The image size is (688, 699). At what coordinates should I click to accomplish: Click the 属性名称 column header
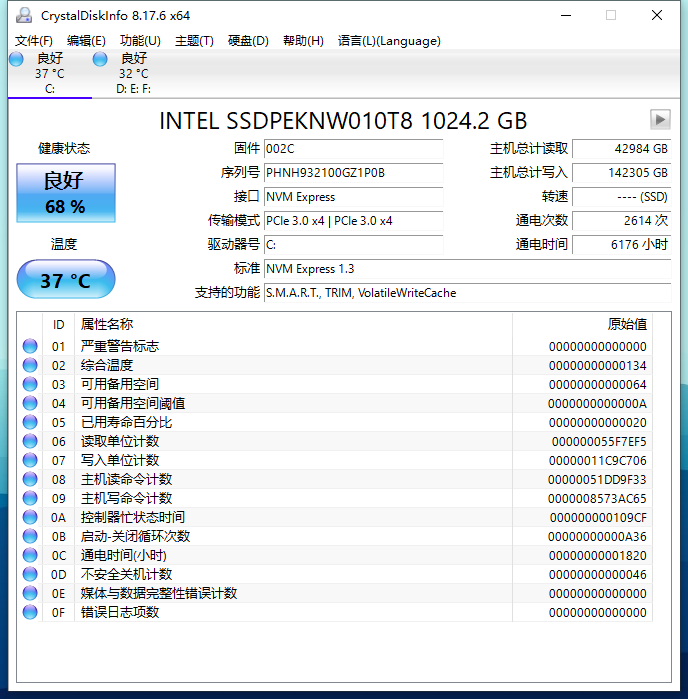pos(293,325)
